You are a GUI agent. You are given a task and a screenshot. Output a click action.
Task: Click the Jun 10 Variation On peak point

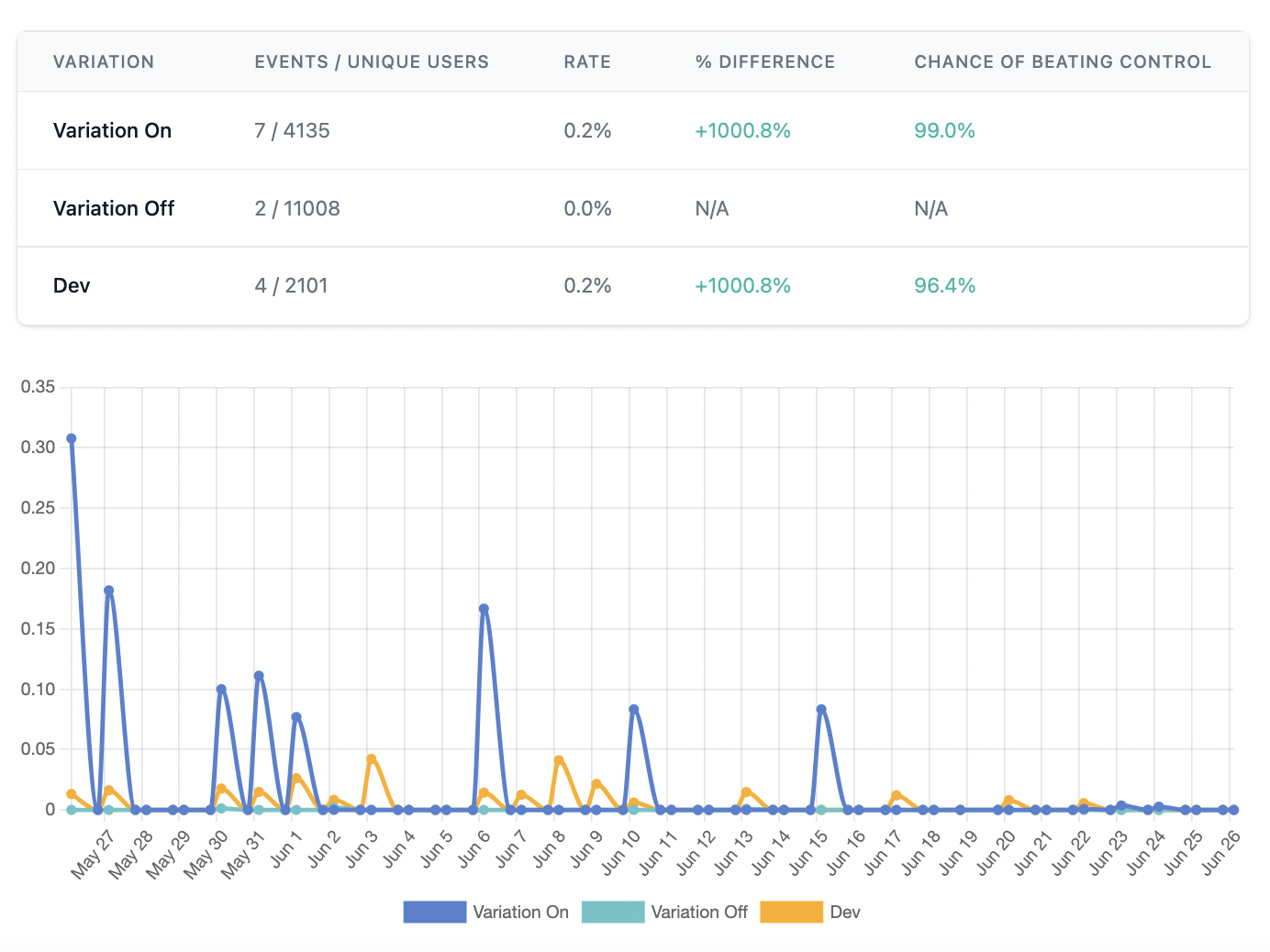[x=634, y=710]
